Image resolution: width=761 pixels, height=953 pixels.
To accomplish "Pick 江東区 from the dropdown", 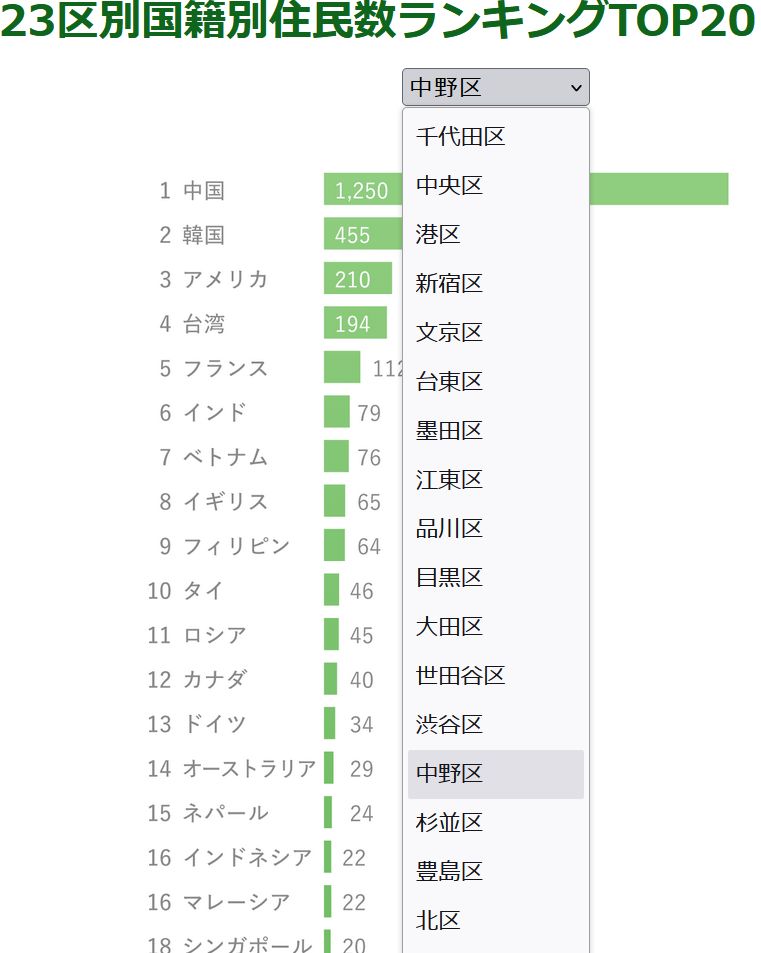I will 495,480.
